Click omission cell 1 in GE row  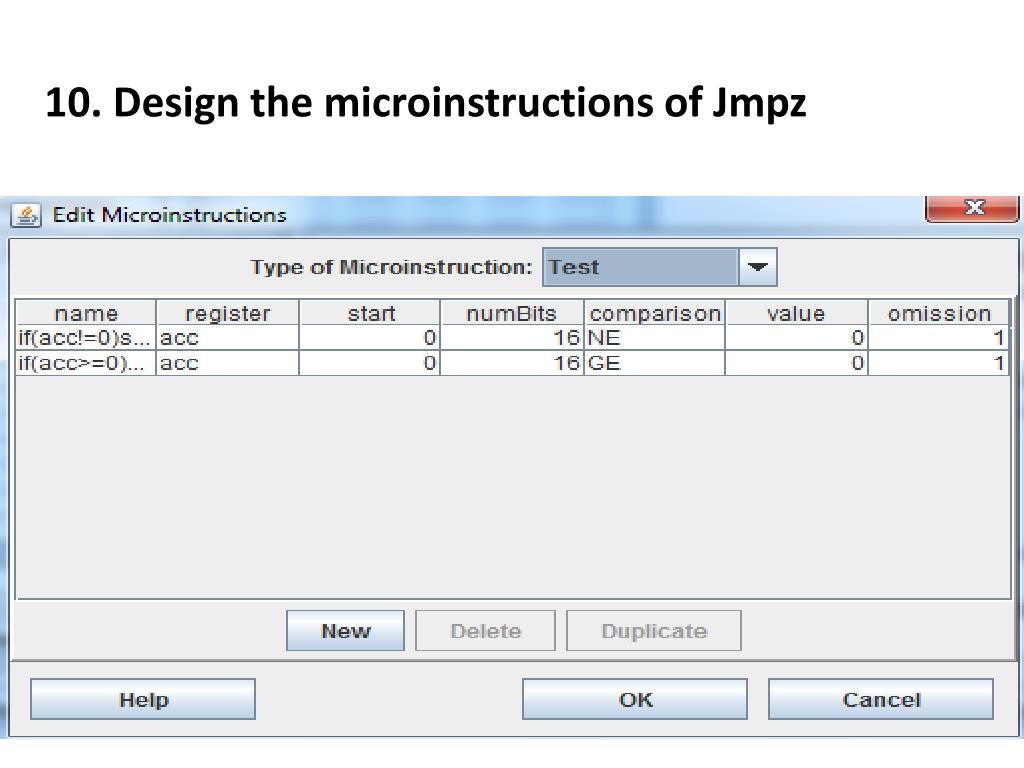tap(939, 363)
